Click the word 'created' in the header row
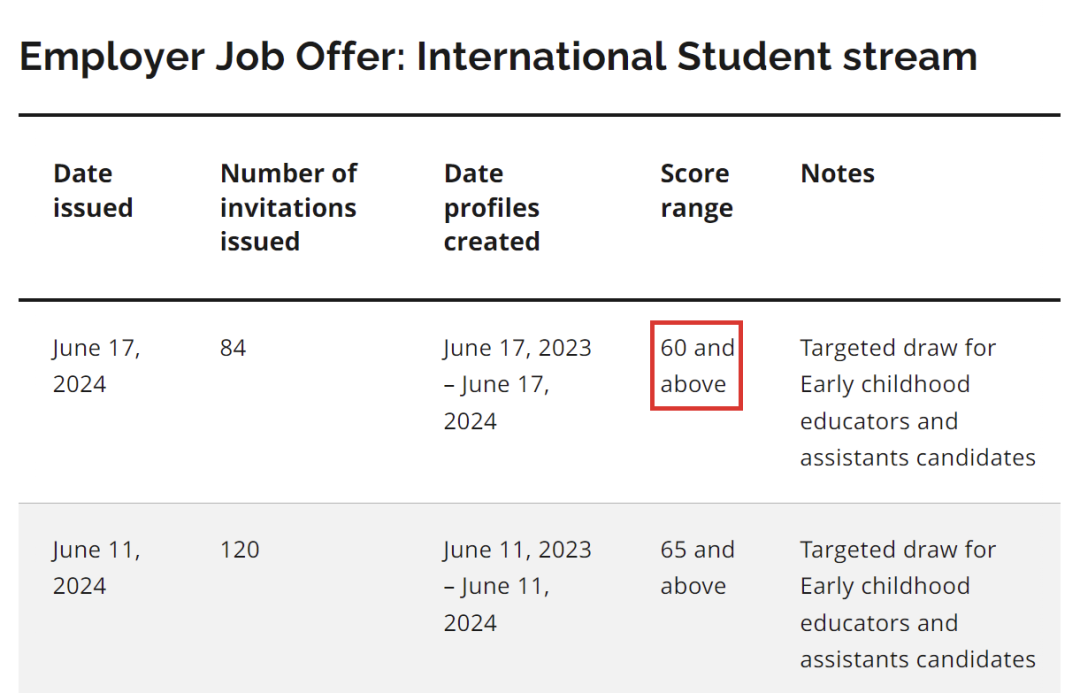This screenshot has height=693, width=1080. pyautogui.click(x=492, y=242)
